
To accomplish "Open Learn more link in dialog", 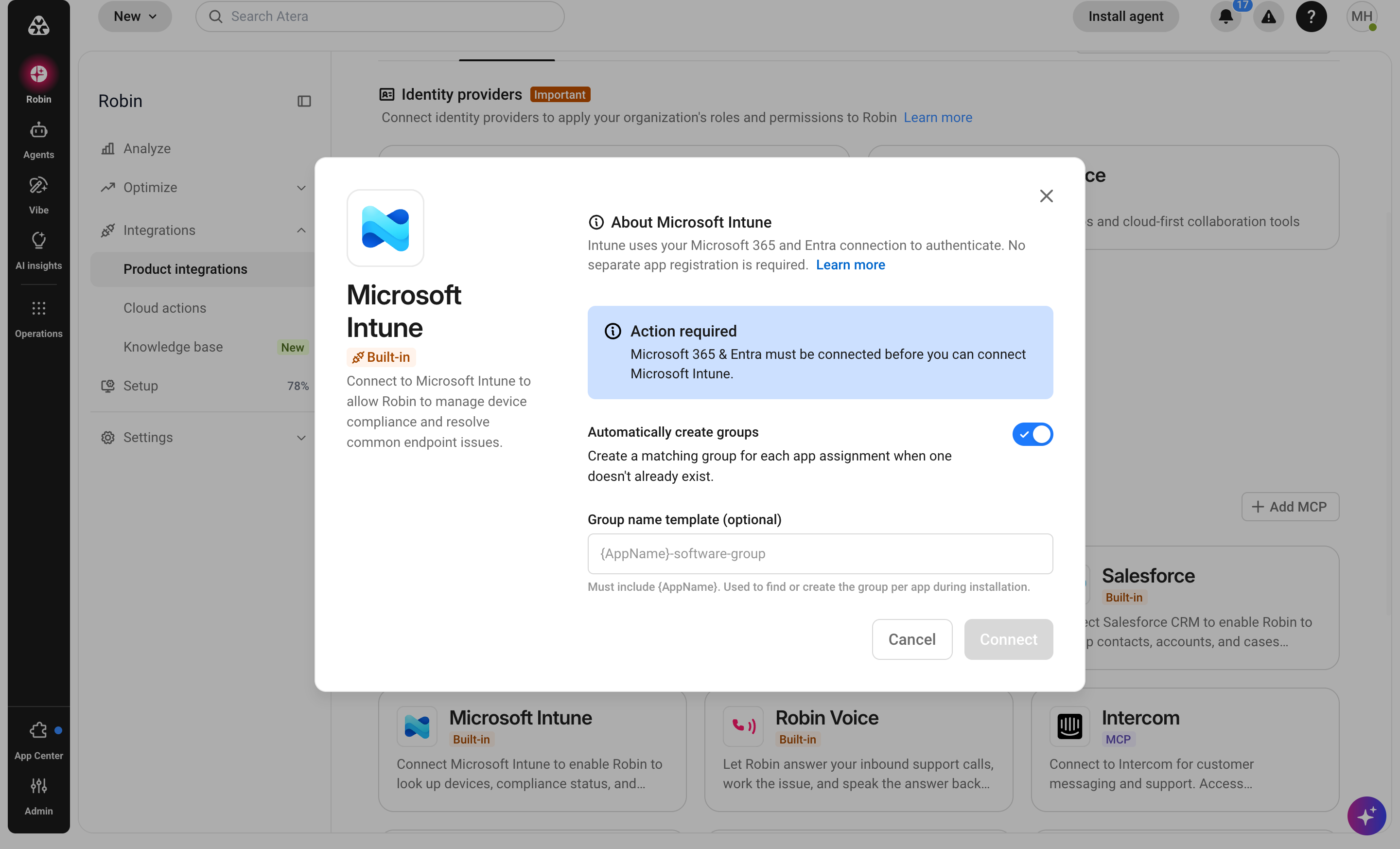I will coord(850,265).
